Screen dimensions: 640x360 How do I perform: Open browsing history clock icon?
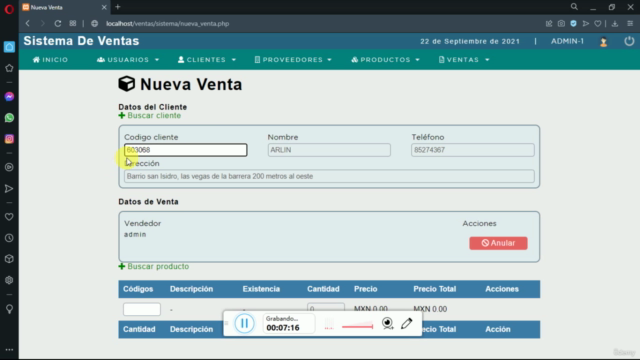coord(9,238)
